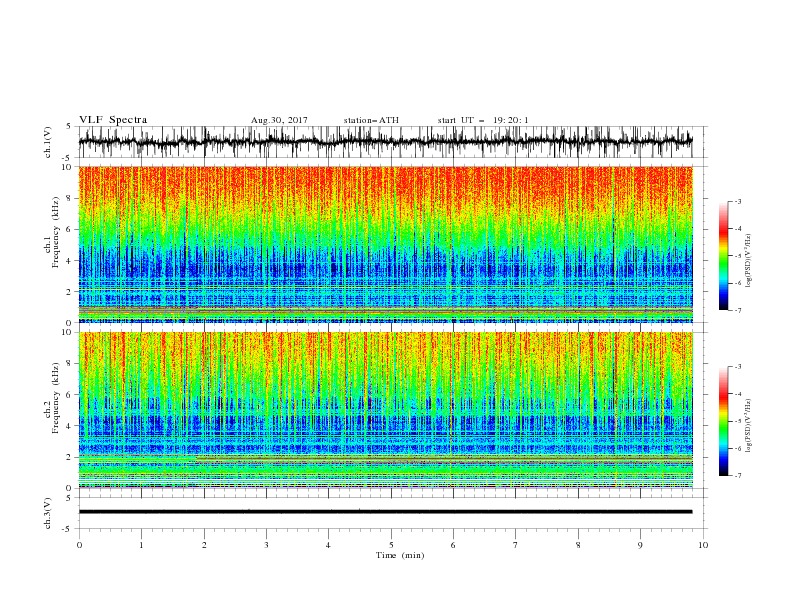Click the ch.3 flat voltage trace
Image resolution: width=792 pixels, height=612 pixels.
click(x=385, y=512)
